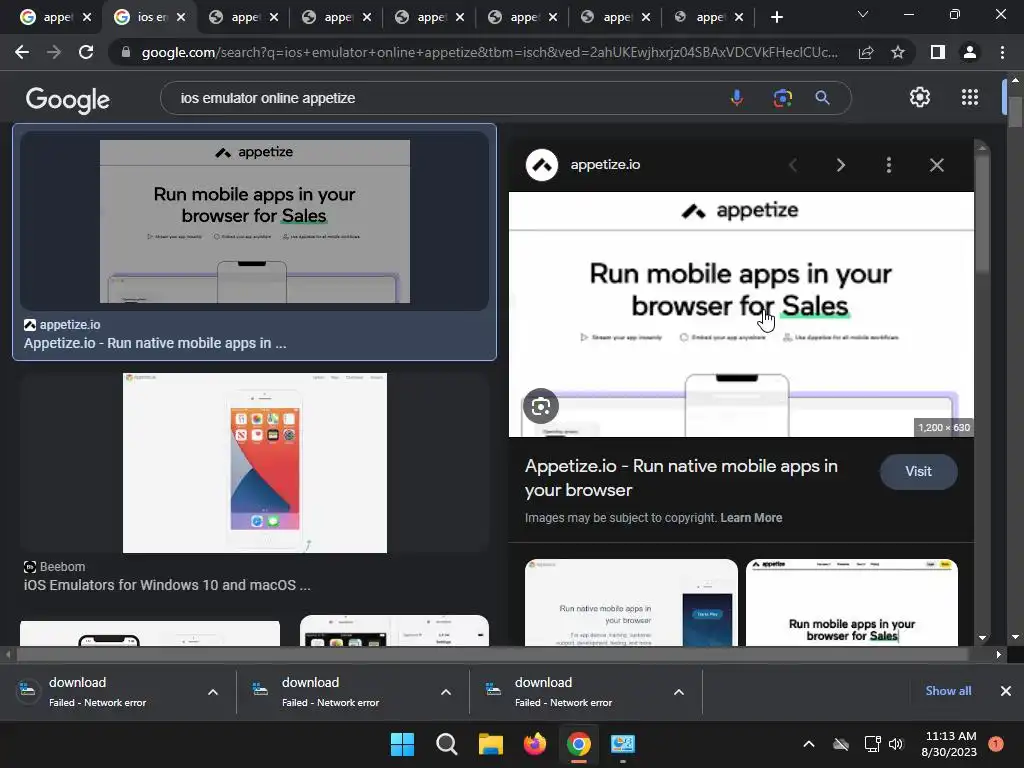Expand options for second failed download
The image size is (1024, 768).
pos(446,692)
